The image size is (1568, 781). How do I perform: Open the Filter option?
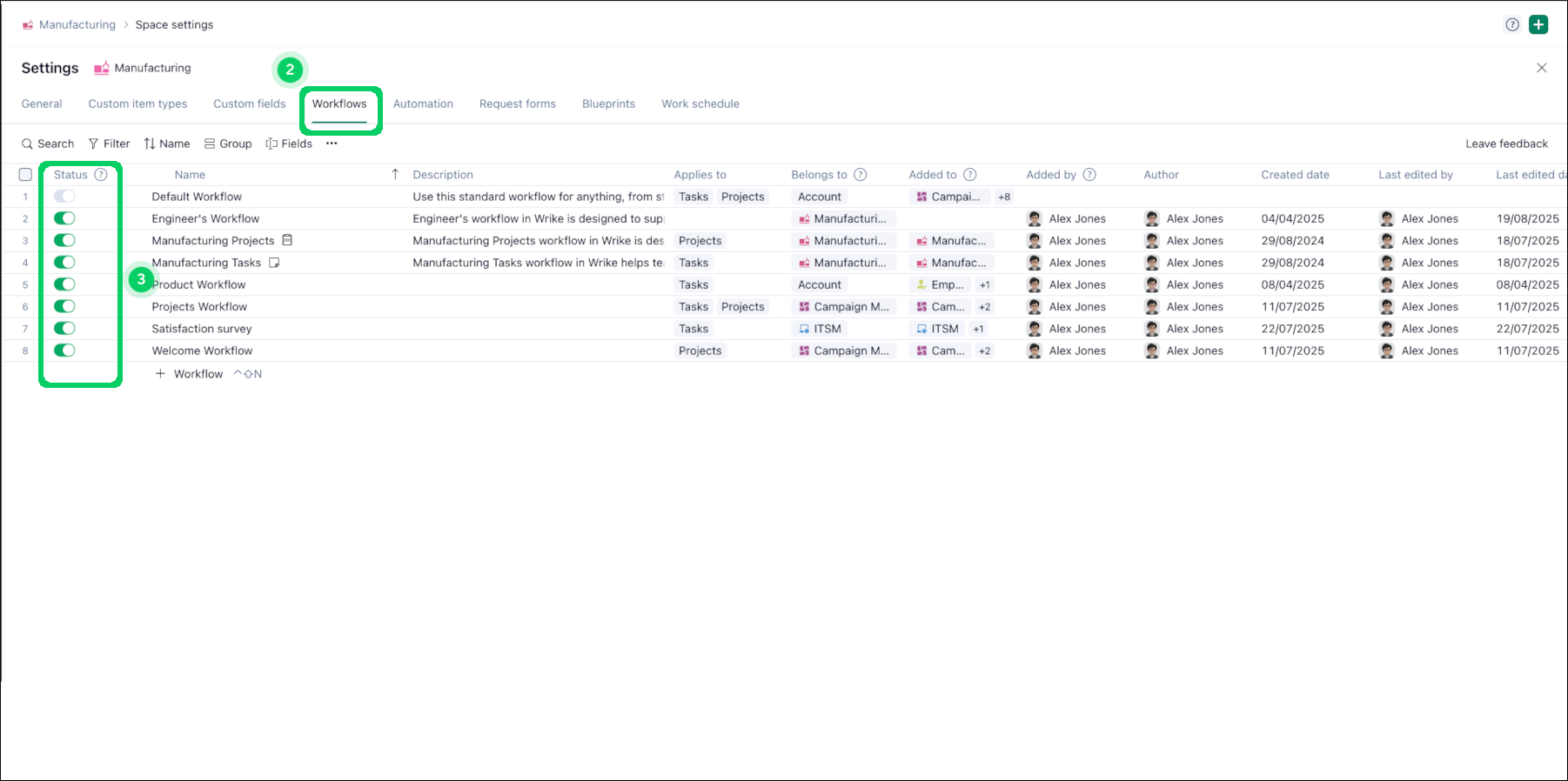pyautogui.click(x=109, y=144)
